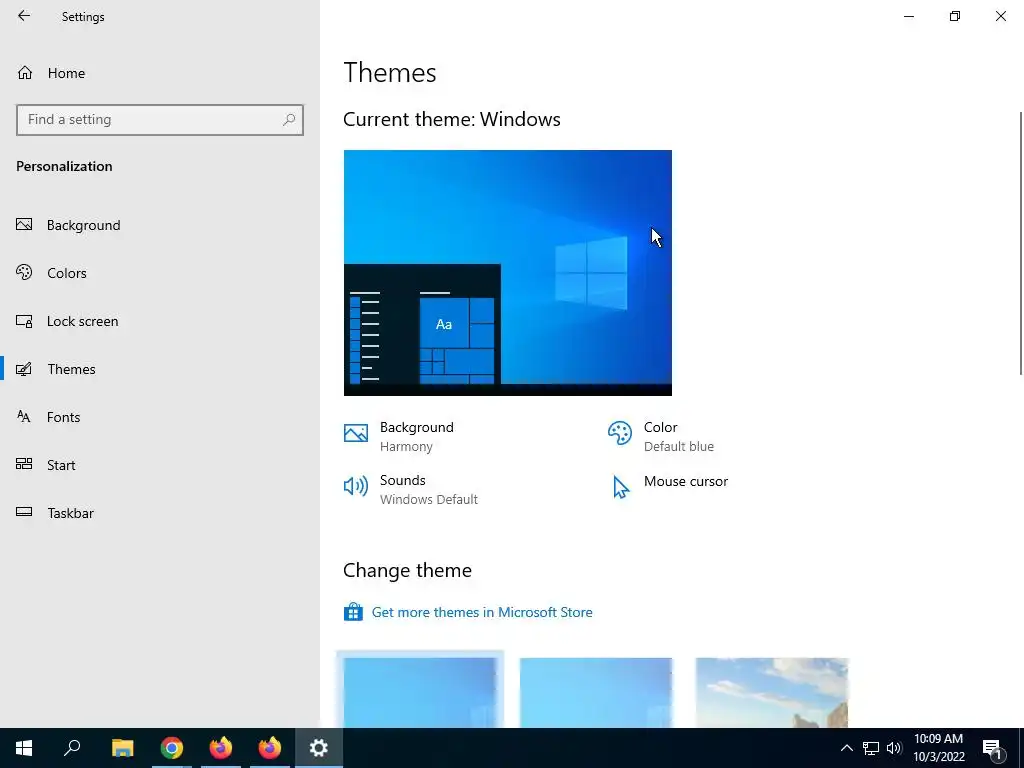Open the clock showing 10:09 AM
This screenshot has width=1024, height=768.
[938, 748]
